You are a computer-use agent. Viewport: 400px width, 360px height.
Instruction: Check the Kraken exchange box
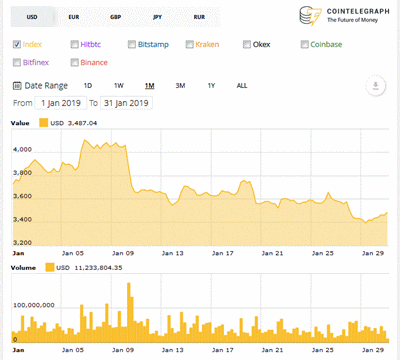coord(190,44)
